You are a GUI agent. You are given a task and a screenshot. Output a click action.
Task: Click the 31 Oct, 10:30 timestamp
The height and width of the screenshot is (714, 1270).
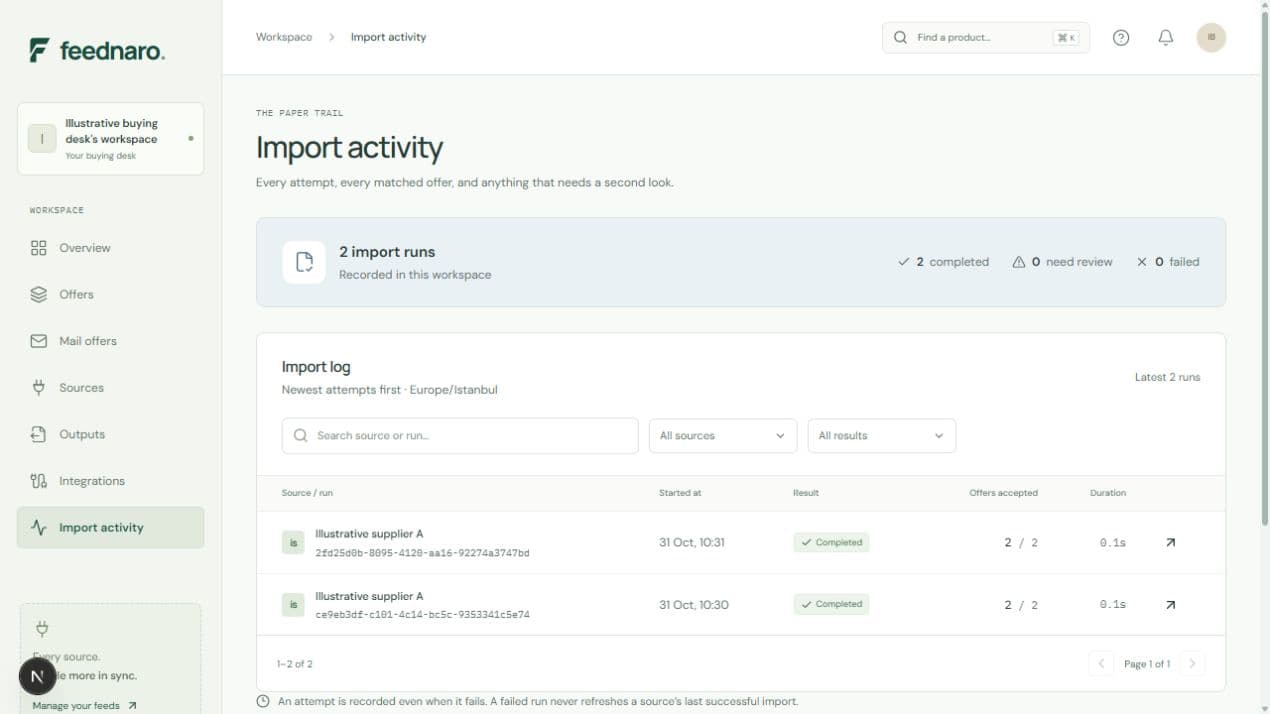pyautogui.click(x=694, y=605)
